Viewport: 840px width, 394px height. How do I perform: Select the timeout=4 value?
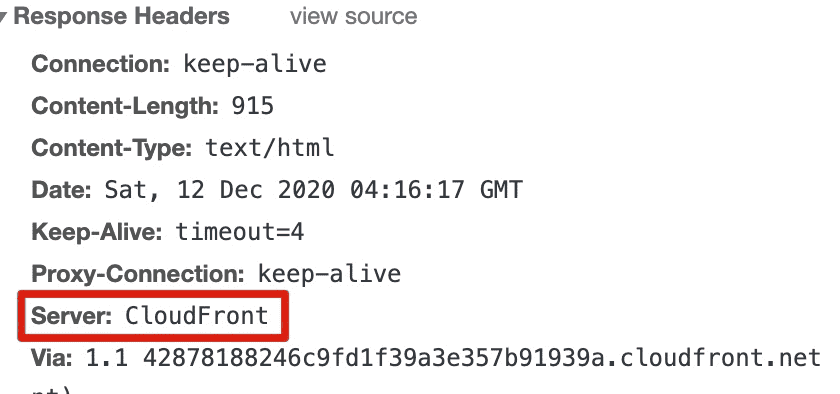pyautogui.click(x=240, y=232)
